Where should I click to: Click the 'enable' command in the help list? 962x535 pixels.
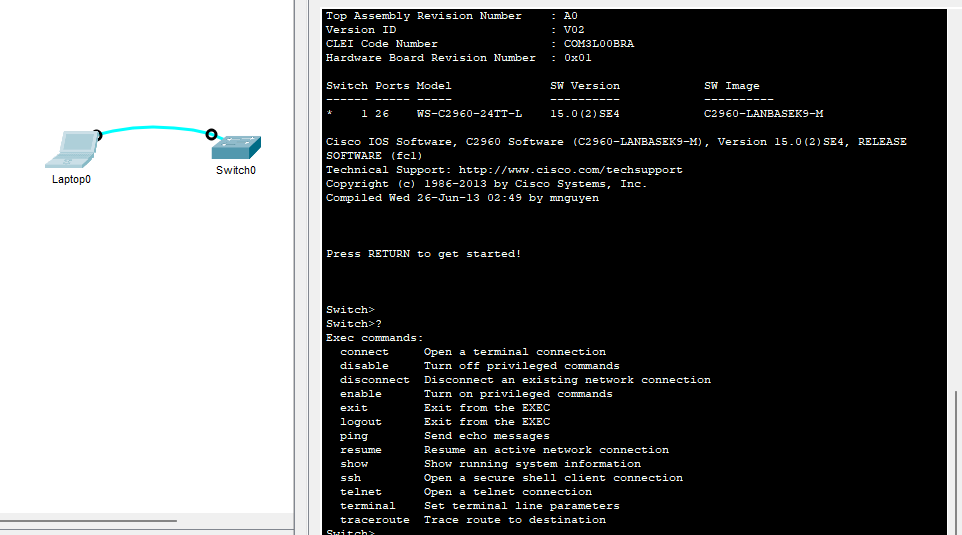coord(361,394)
